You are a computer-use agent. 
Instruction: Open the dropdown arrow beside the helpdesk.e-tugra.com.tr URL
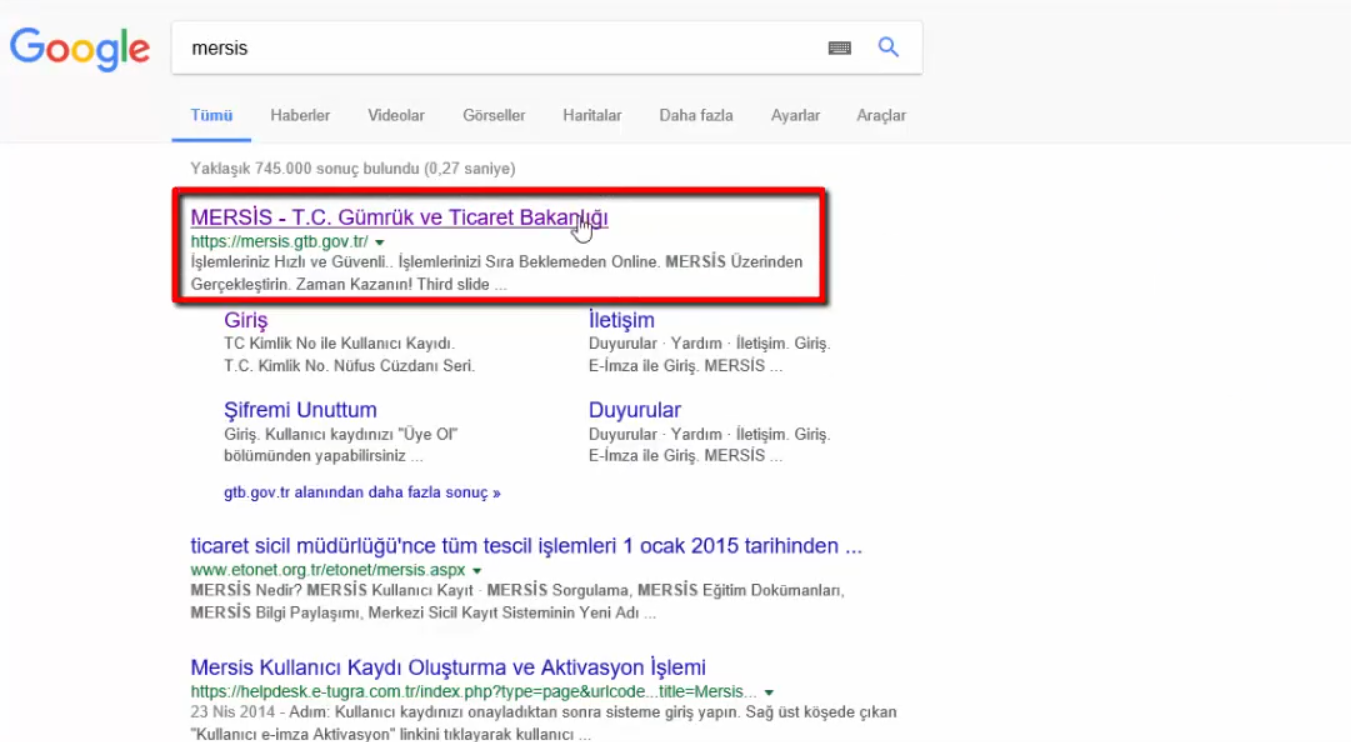(768, 690)
